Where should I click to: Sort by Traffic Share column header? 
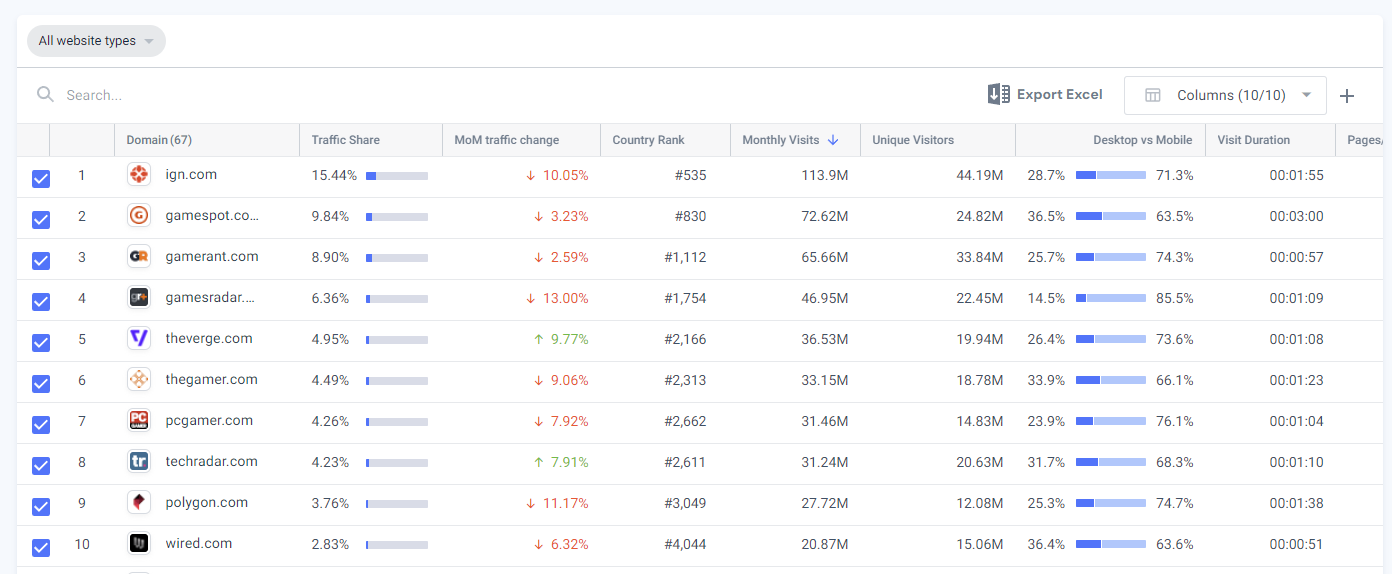pos(345,140)
